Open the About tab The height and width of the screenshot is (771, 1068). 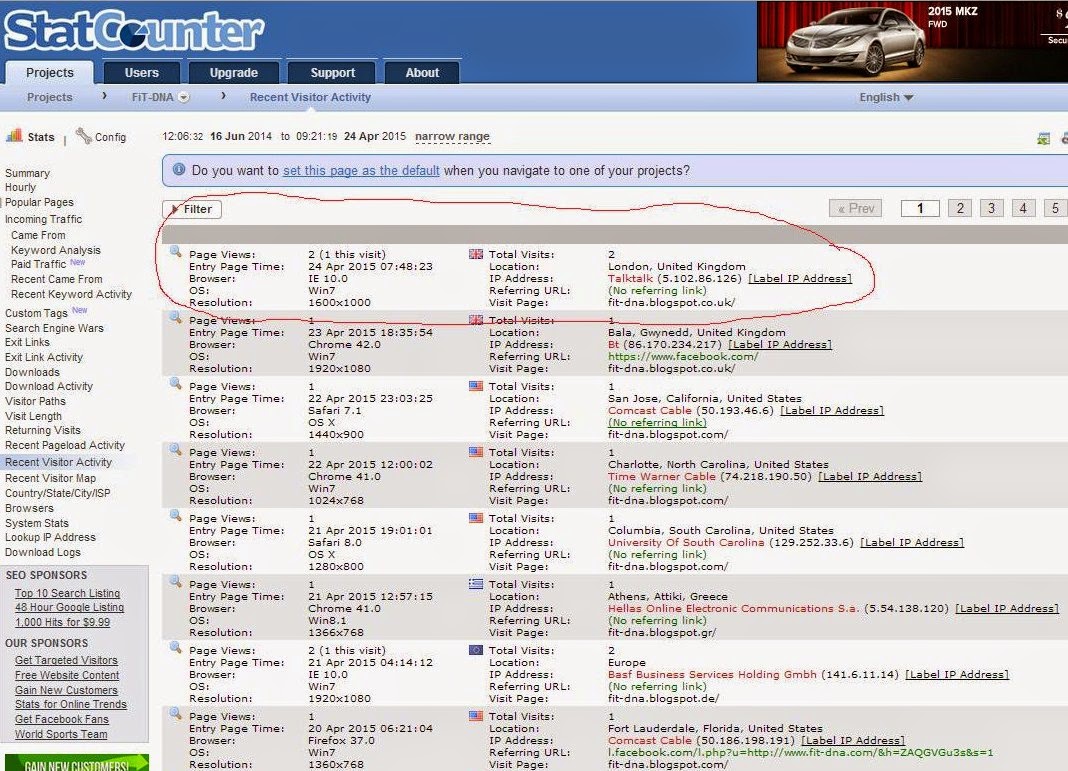(x=422, y=73)
